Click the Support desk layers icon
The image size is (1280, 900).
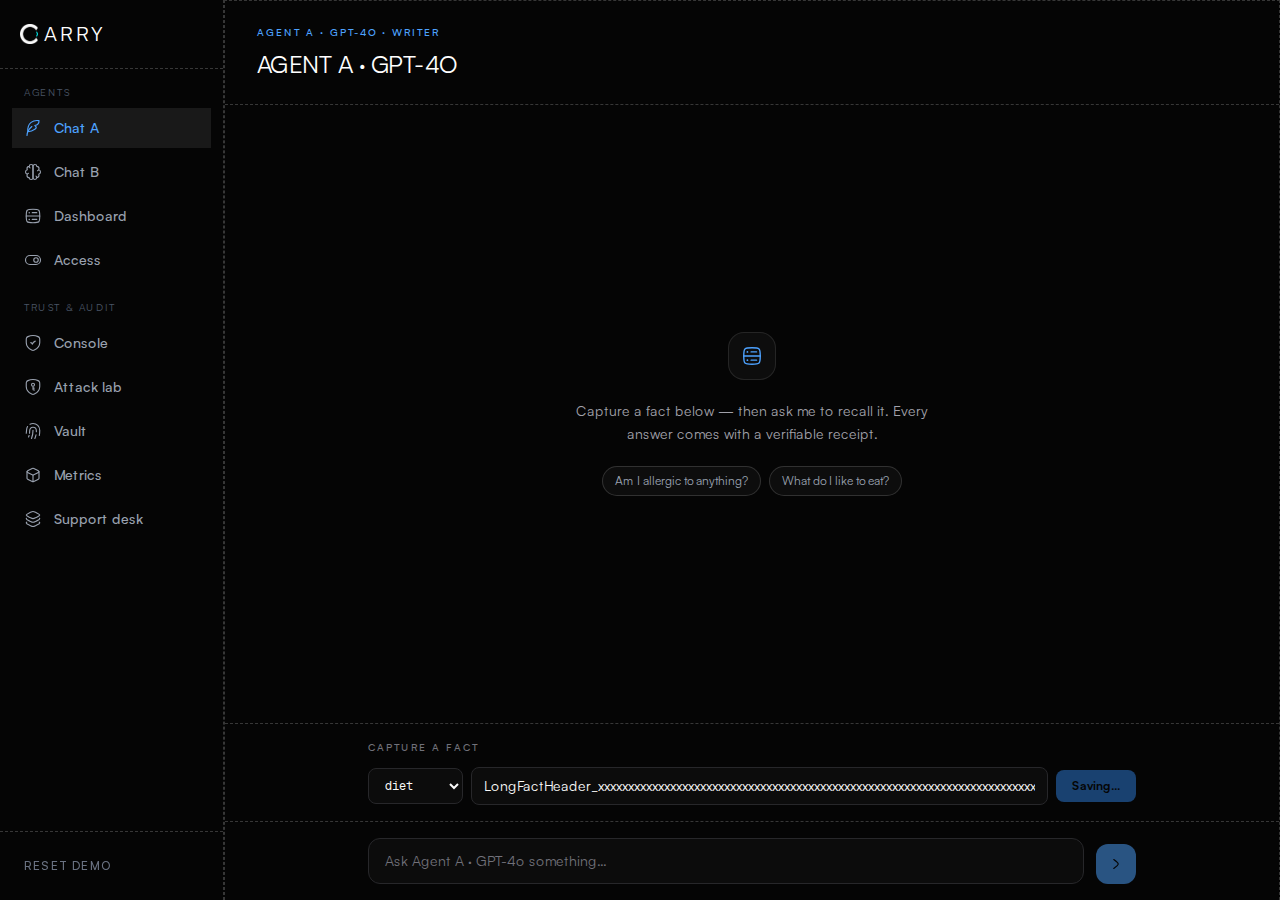point(33,519)
